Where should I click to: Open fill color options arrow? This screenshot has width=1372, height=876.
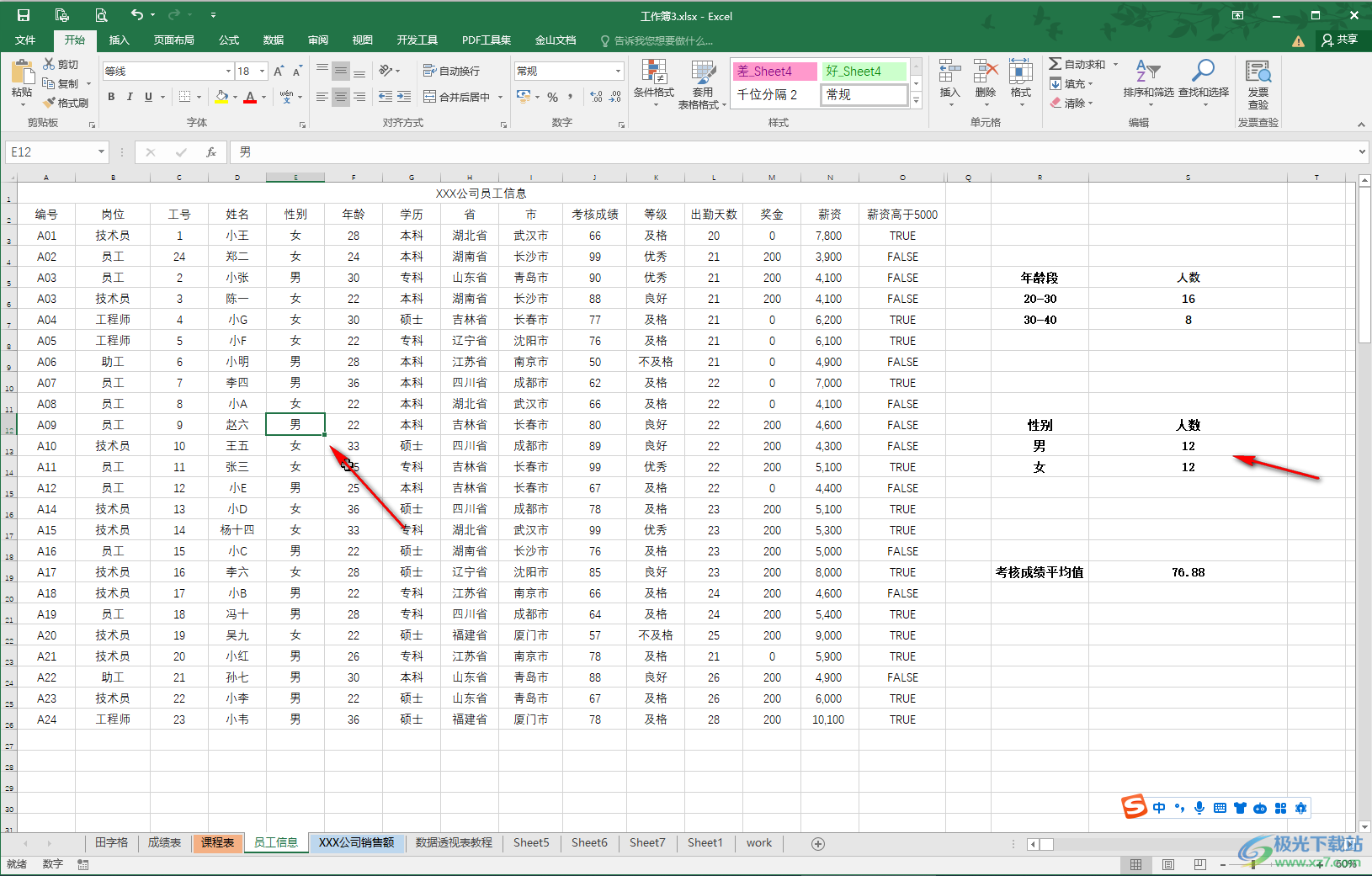235,97
